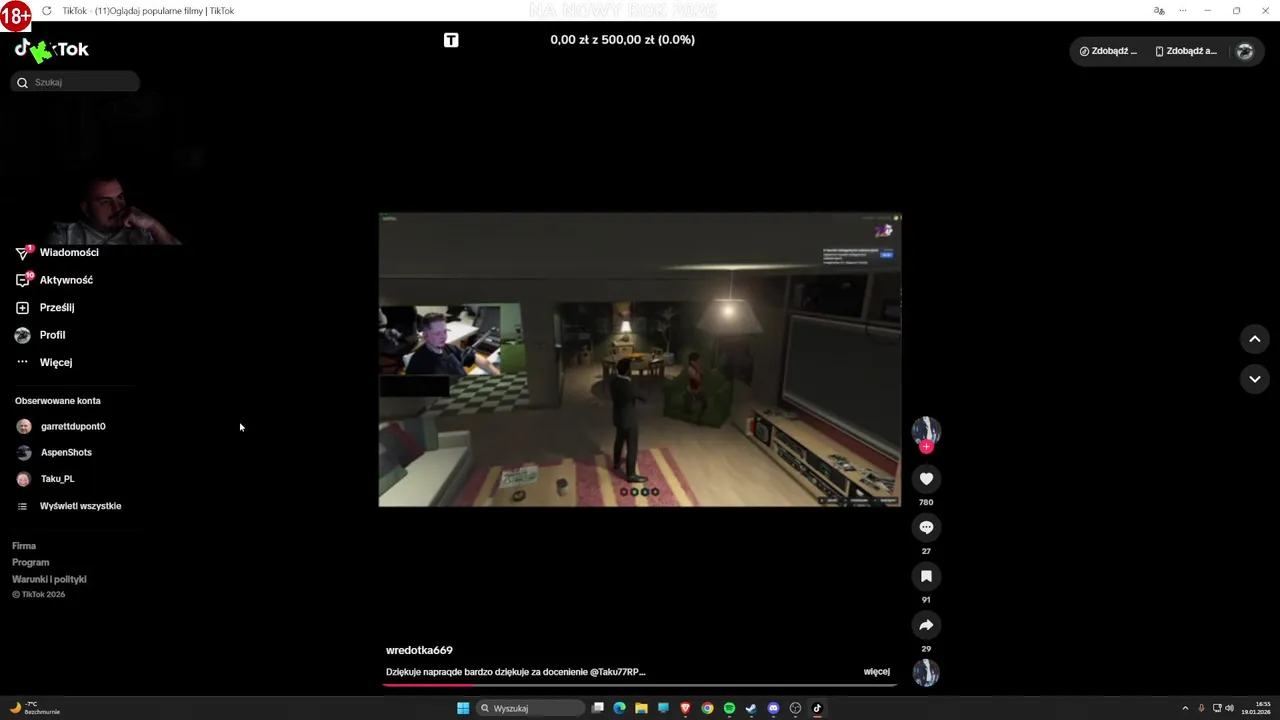1280x720 pixels.
Task: Follow creator via red plus on avatar
Action: pos(926,447)
